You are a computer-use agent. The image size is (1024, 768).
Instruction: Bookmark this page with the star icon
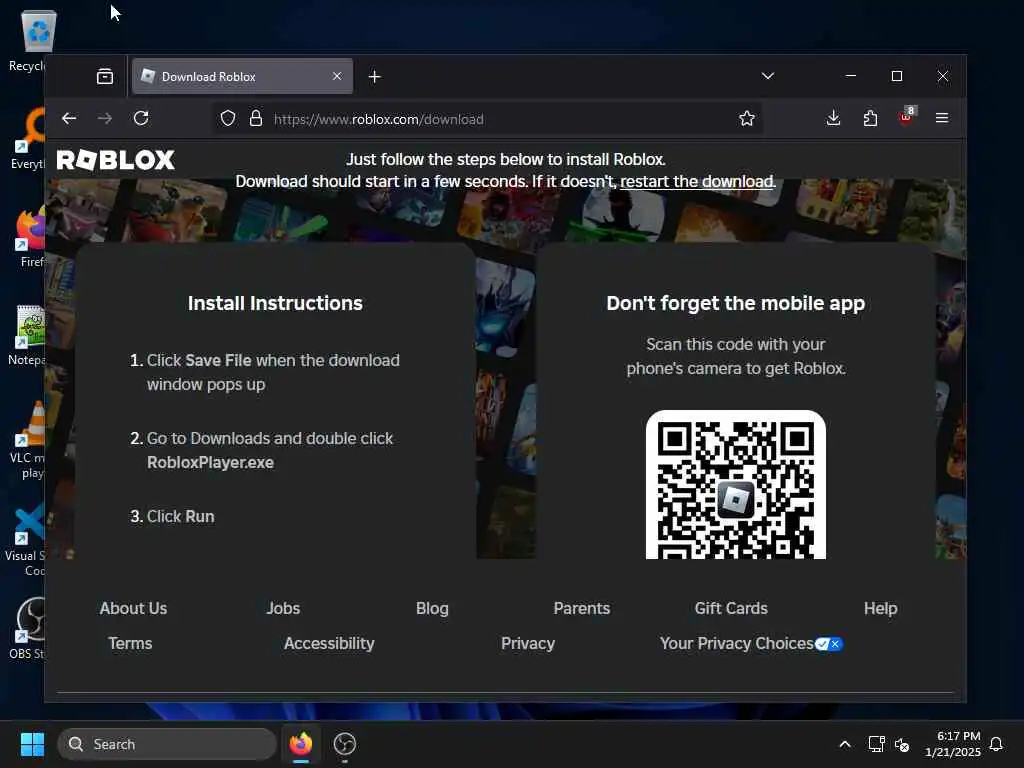(x=746, y=118)
